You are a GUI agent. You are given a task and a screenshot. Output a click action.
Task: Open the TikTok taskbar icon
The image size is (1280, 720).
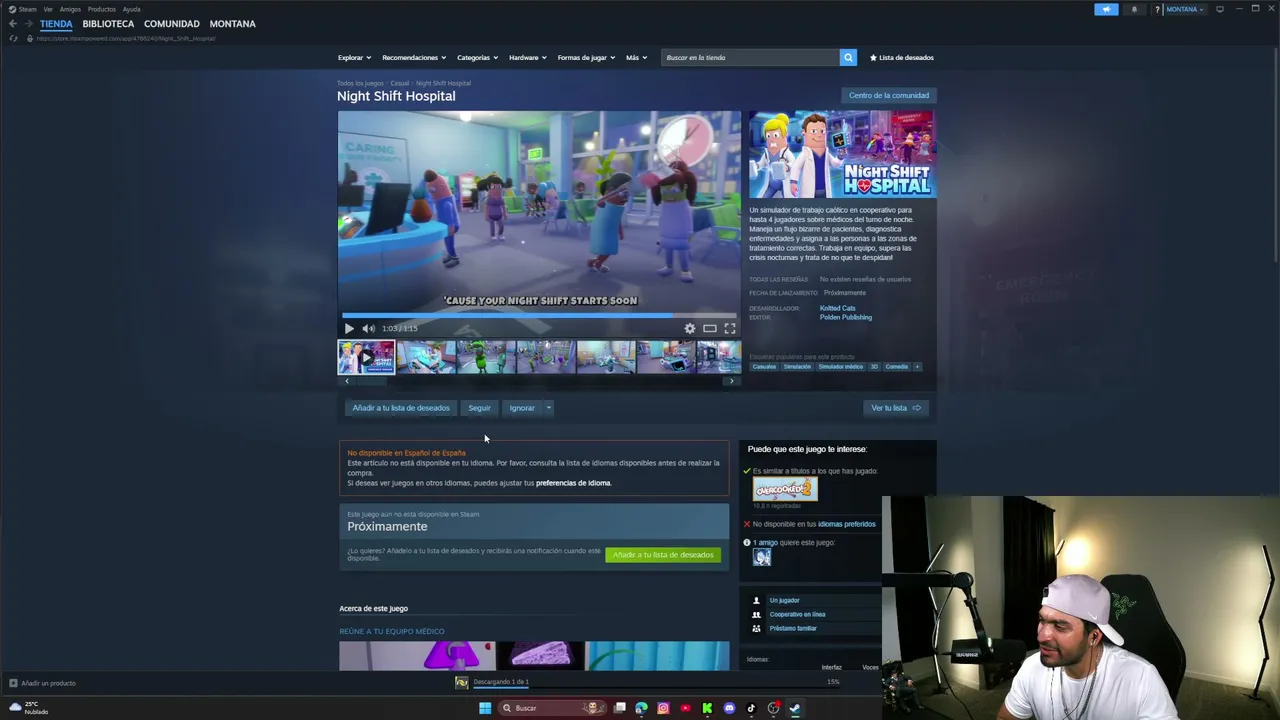751,708
